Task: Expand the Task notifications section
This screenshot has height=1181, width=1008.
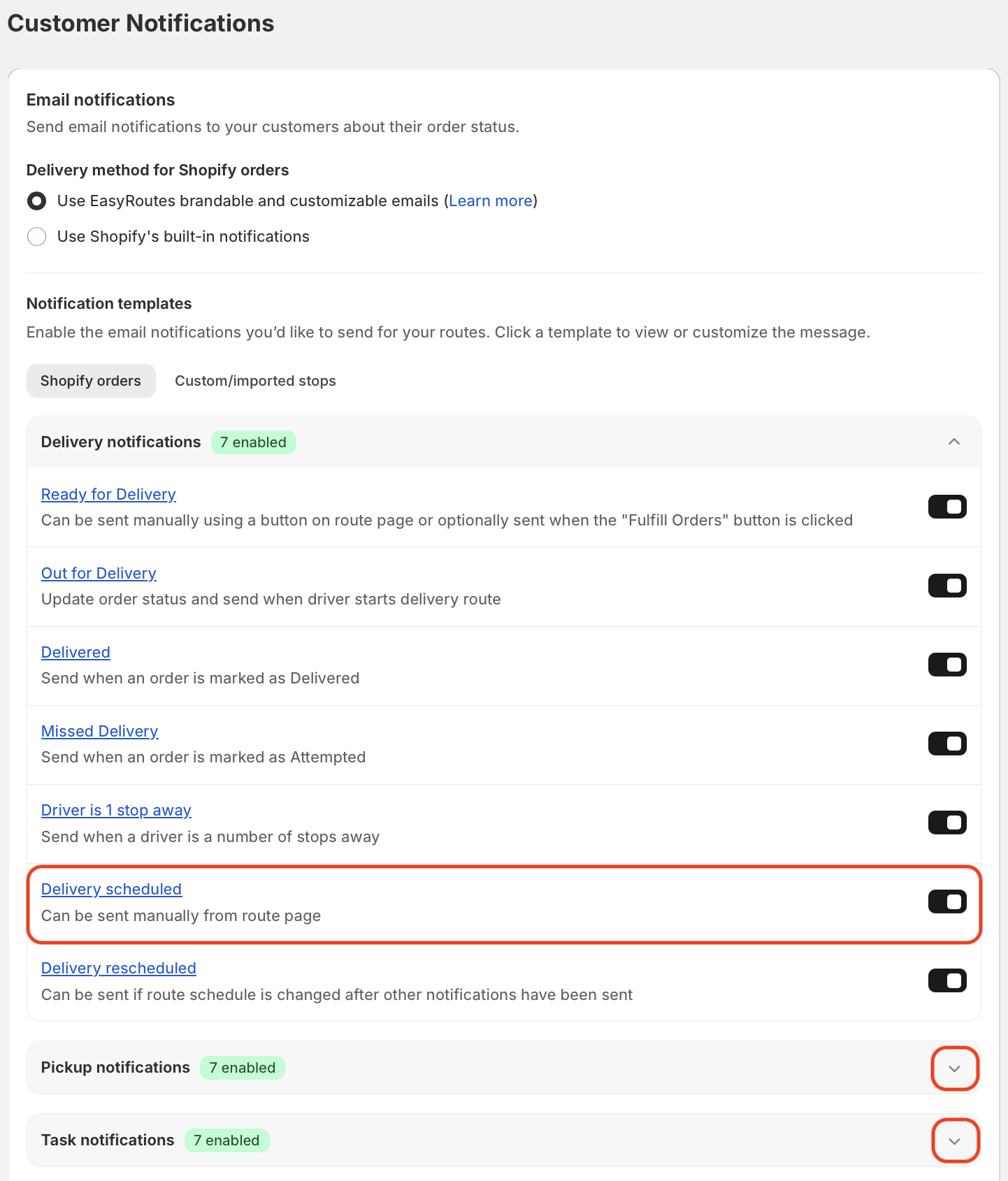Action: 954,1141
